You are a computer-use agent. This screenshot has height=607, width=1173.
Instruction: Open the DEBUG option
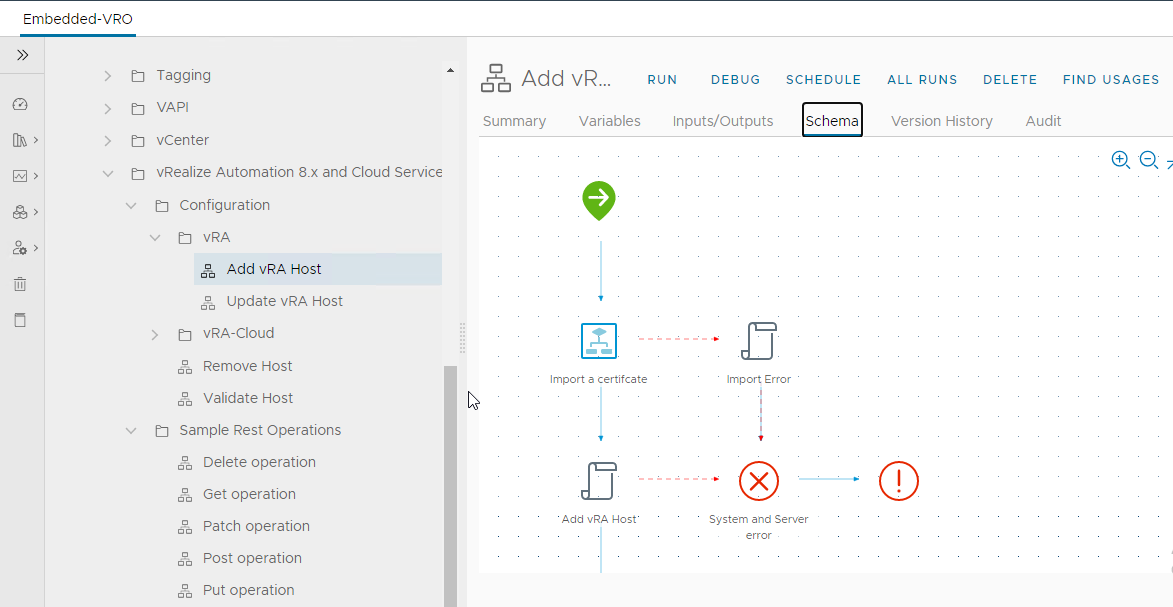point(735,79)
